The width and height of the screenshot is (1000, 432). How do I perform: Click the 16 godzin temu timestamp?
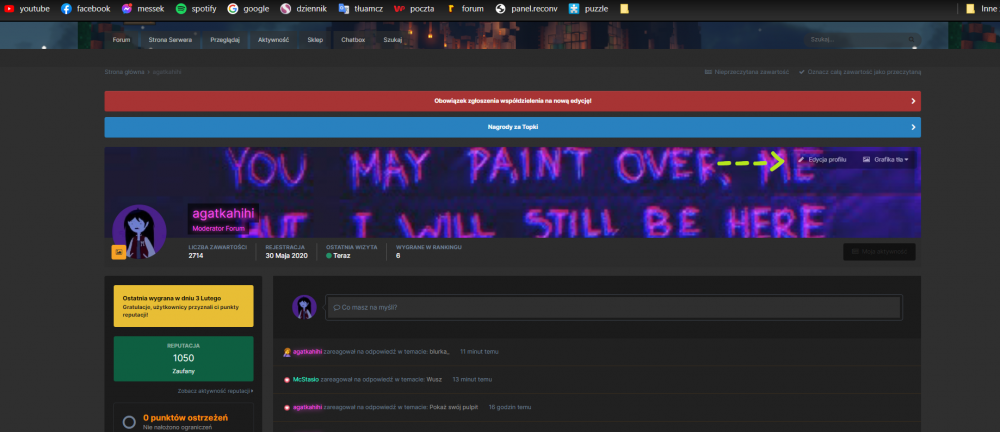510,407
